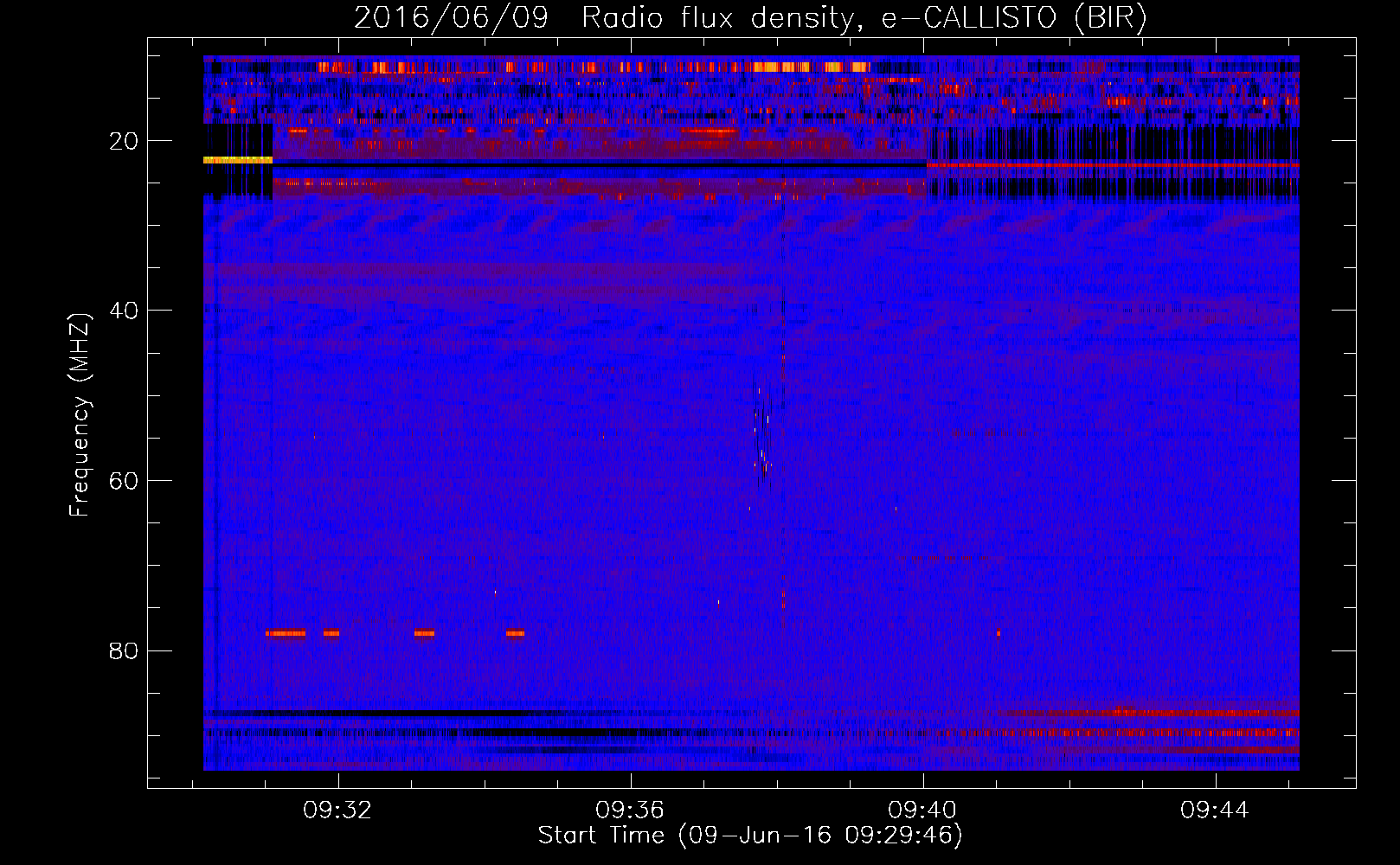
Task: Click the 40 MHz frequency tick label
Action: point(124,311)
